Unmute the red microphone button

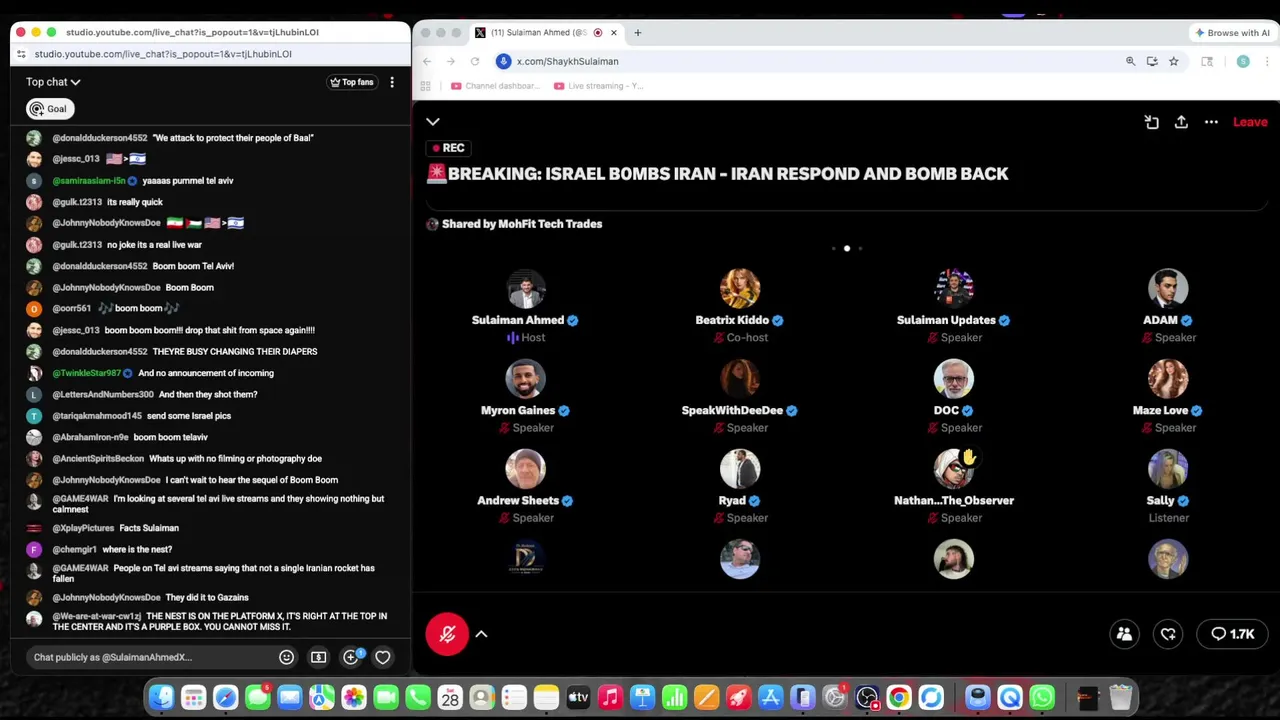click(x=447, y=634)
